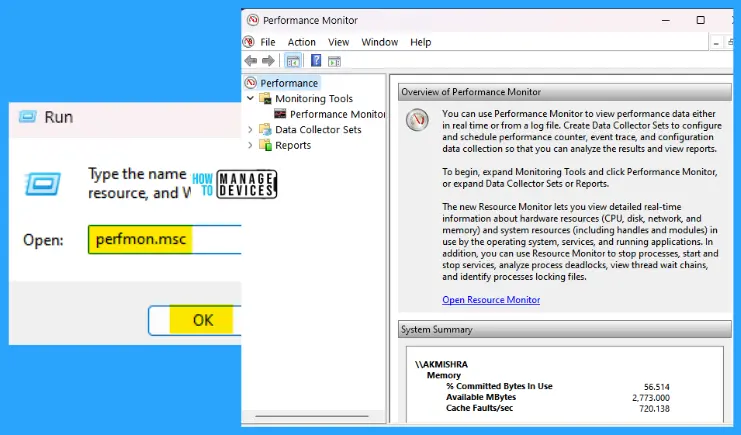Expand the Reports tree node
Viewport: 741px width, 435px height.
[250, 145]
